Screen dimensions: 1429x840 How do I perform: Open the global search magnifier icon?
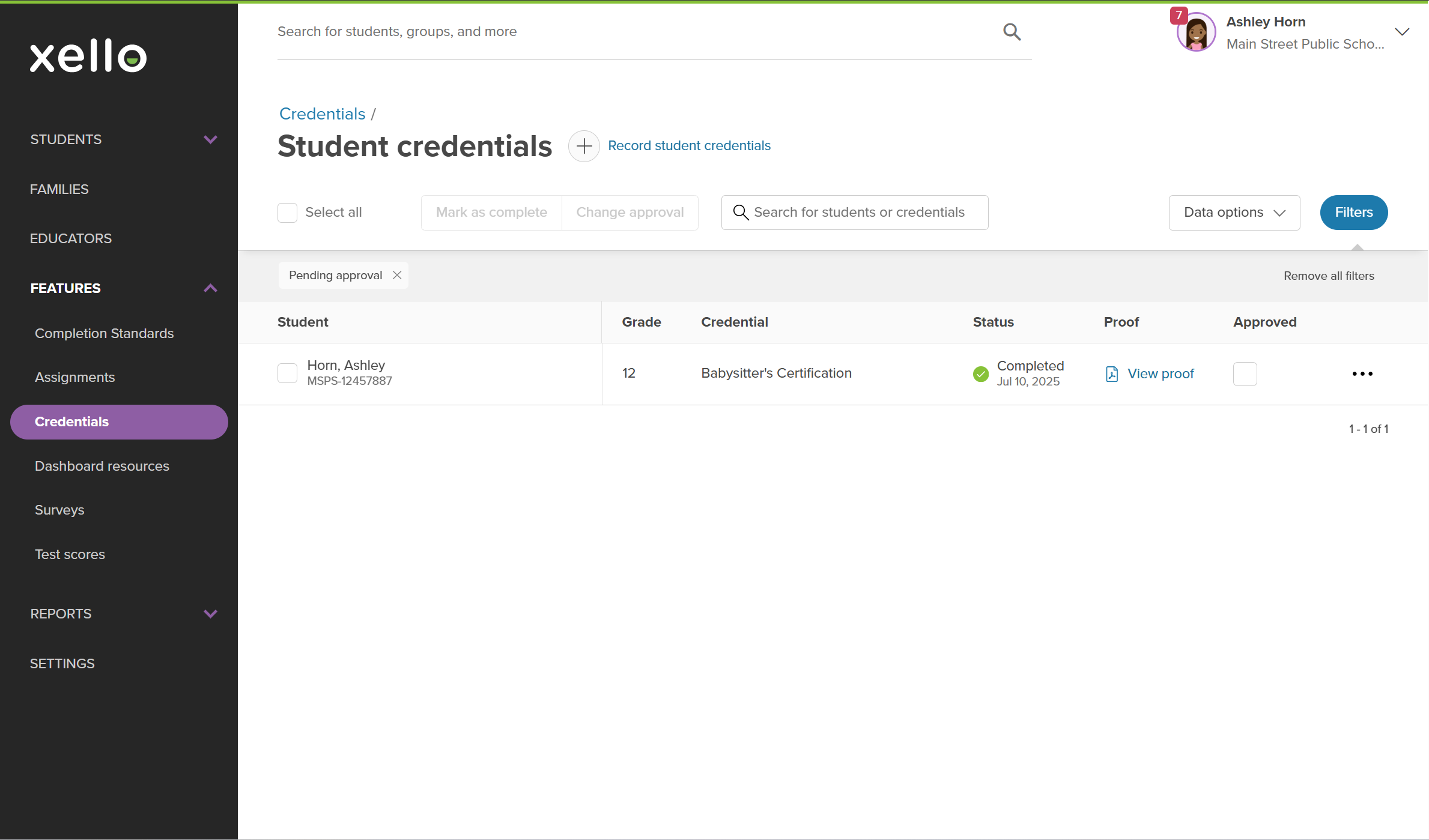[1012, 31]
